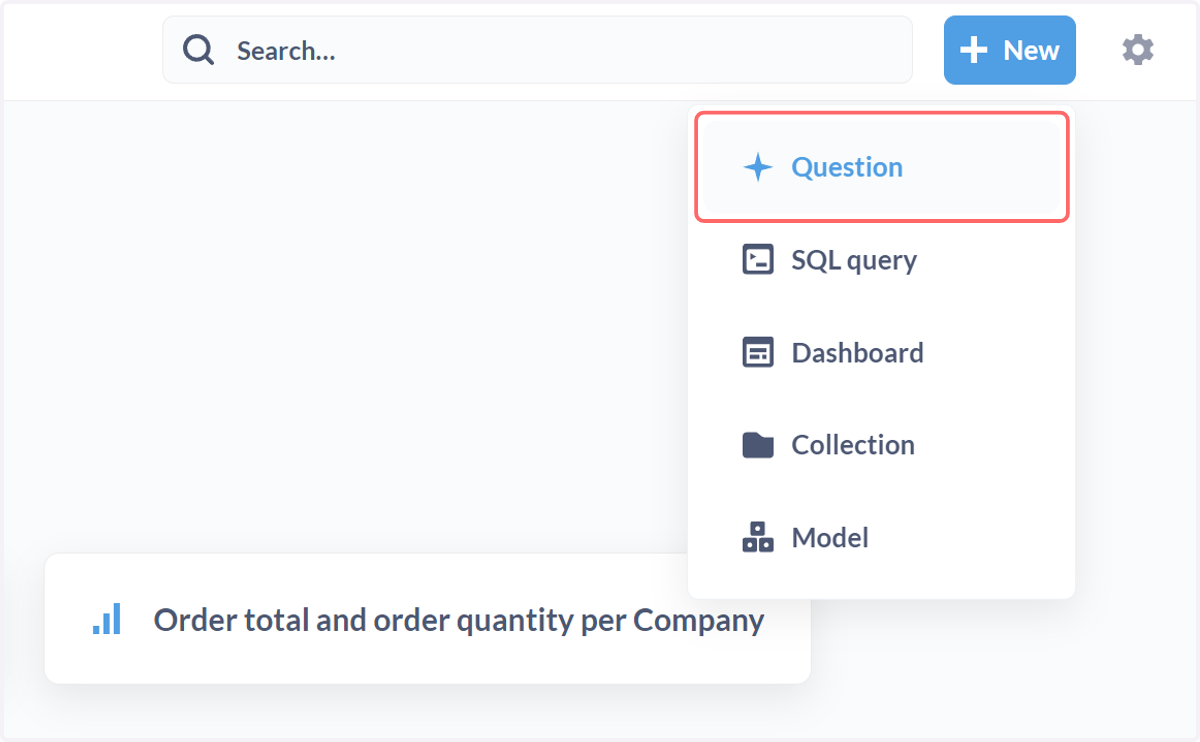The height and width of the screenshot is (742, 1200).
Task: Click the dashboard layout icon
Action: [758, 353]
